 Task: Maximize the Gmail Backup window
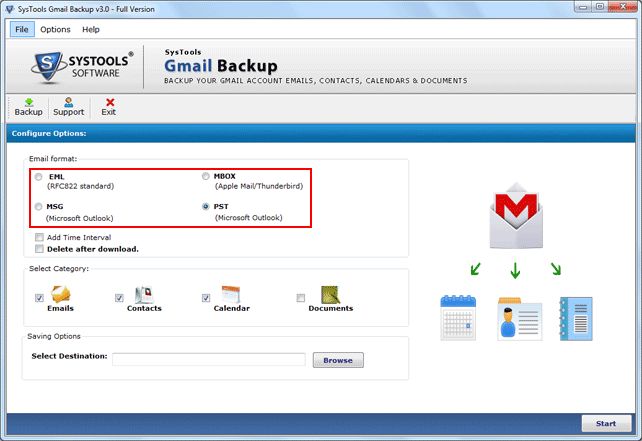(x=599, y=7)
